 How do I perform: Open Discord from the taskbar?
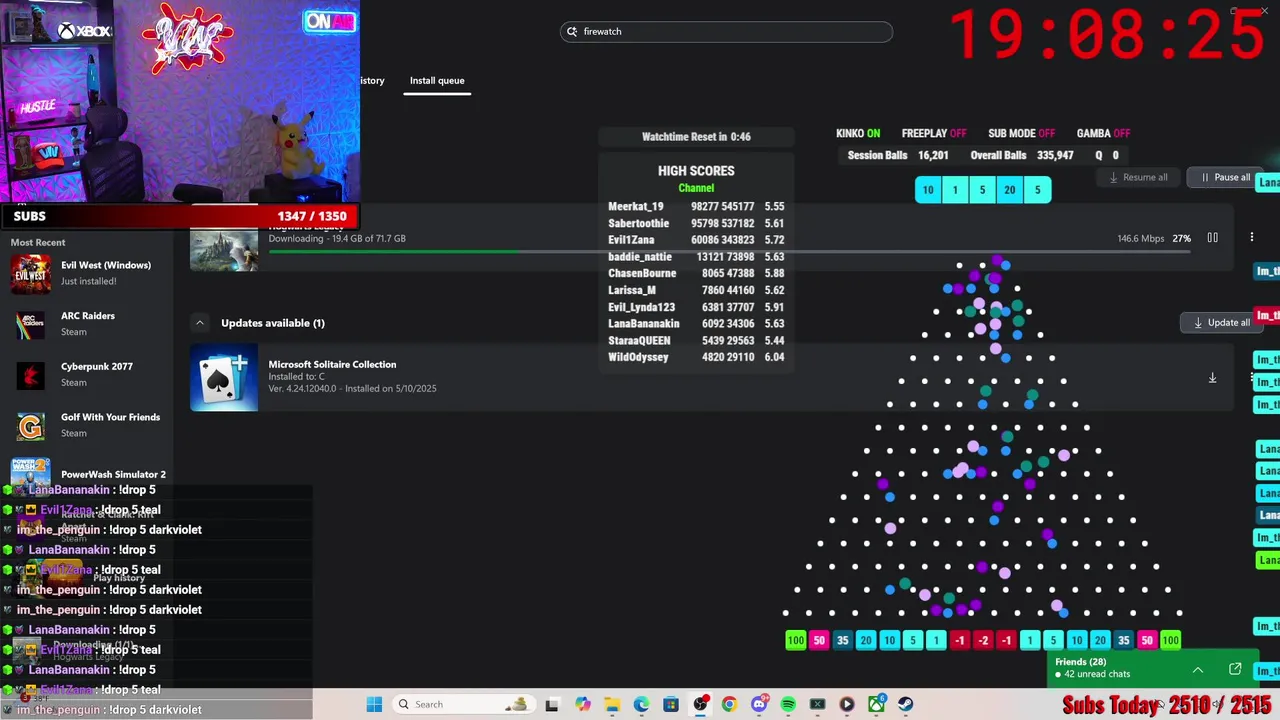[759, 704]
